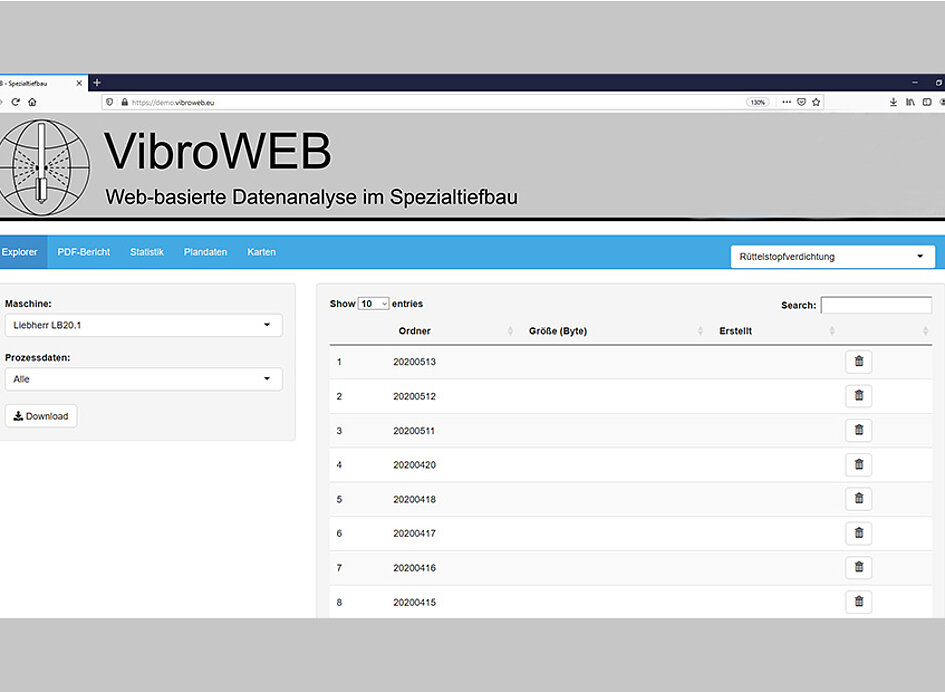
Task: Close the Spezialtiefbau browser tab
Action: tap(79, 83)
